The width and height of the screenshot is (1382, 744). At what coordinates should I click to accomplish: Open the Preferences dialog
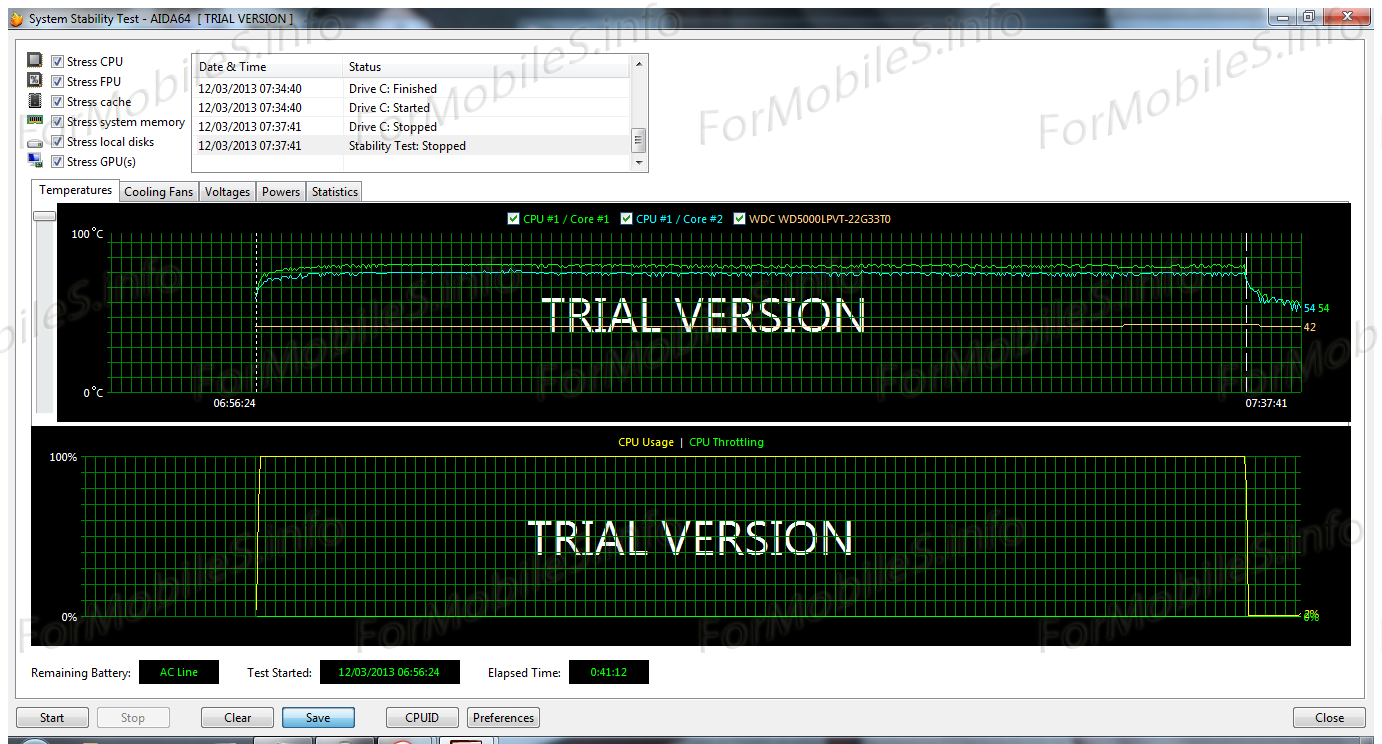click(503, 718)
